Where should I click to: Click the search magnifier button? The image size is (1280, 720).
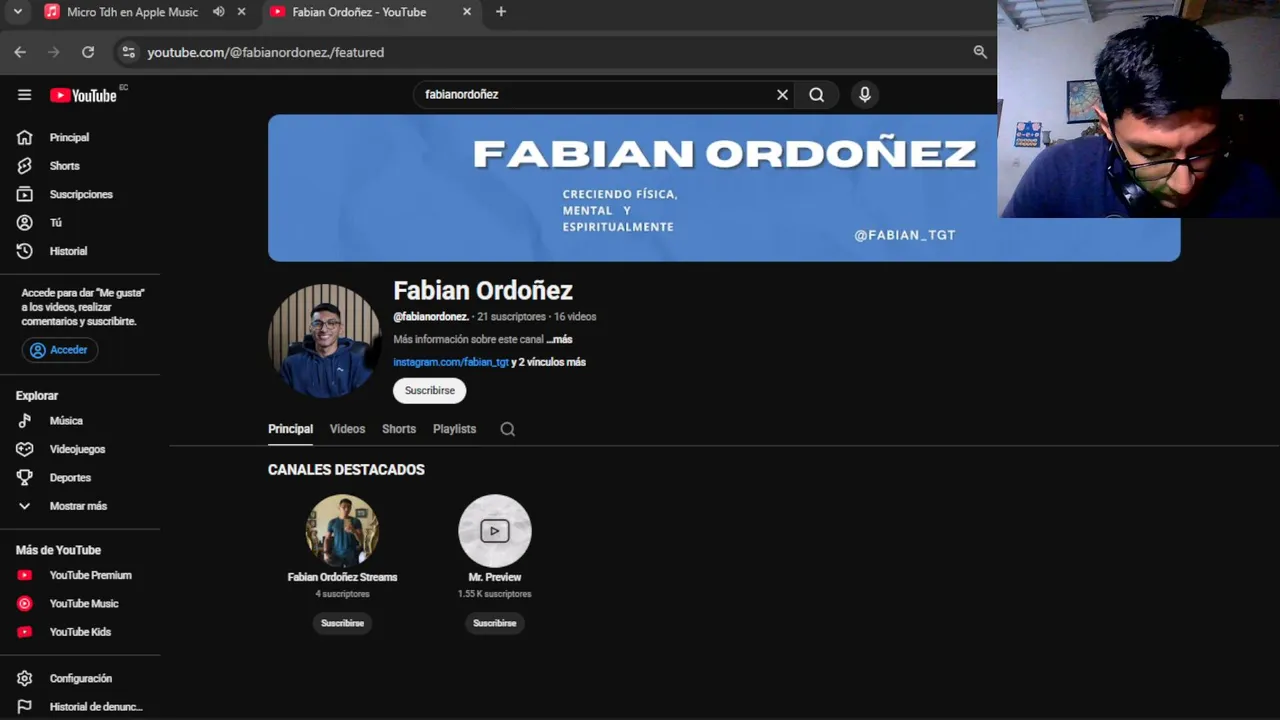pos(817,95)
